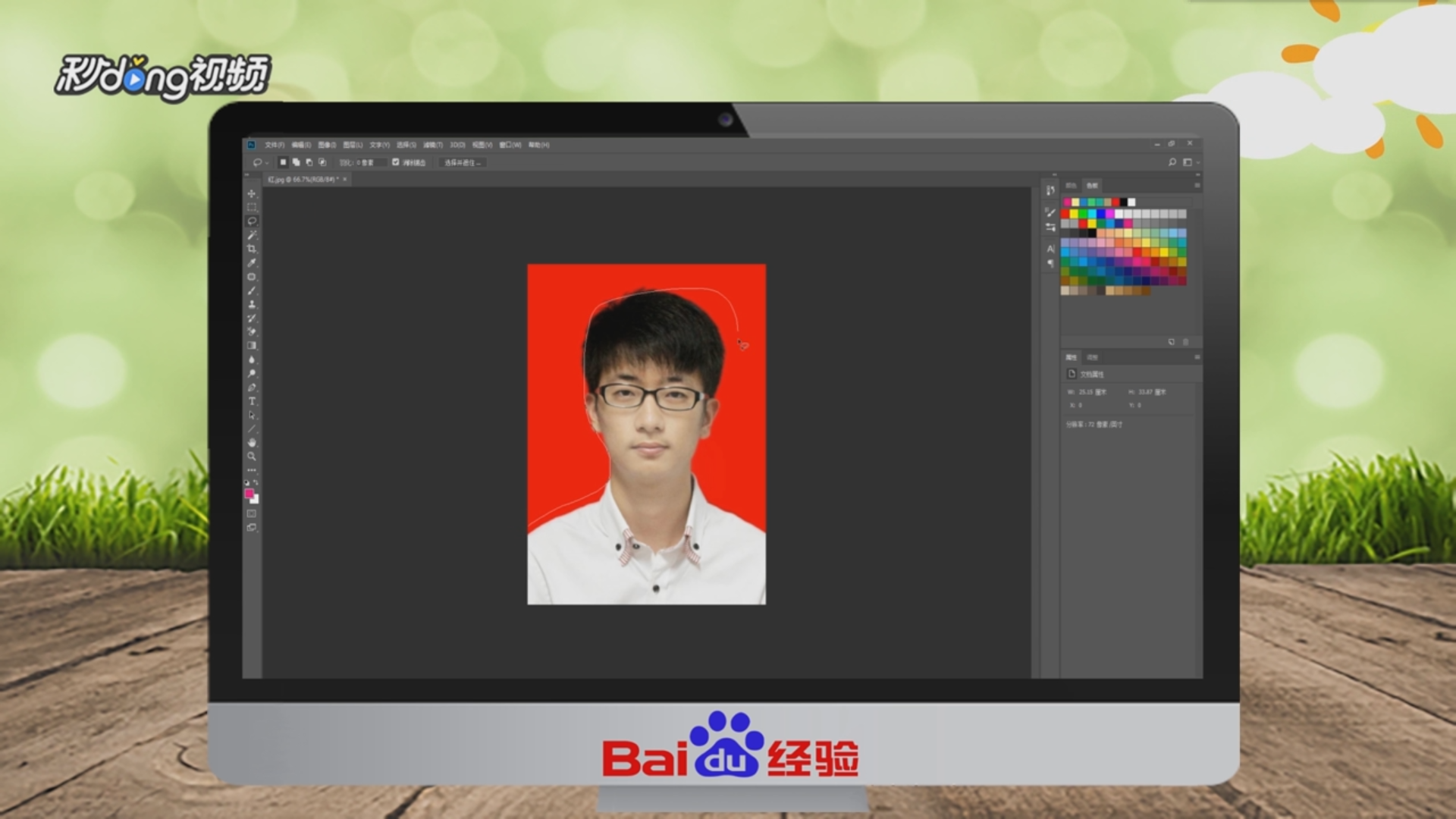Image resolution: width=1456 pixels, height=819 pixels.
Task: Select the Move tool
Action: click(252, 193)
